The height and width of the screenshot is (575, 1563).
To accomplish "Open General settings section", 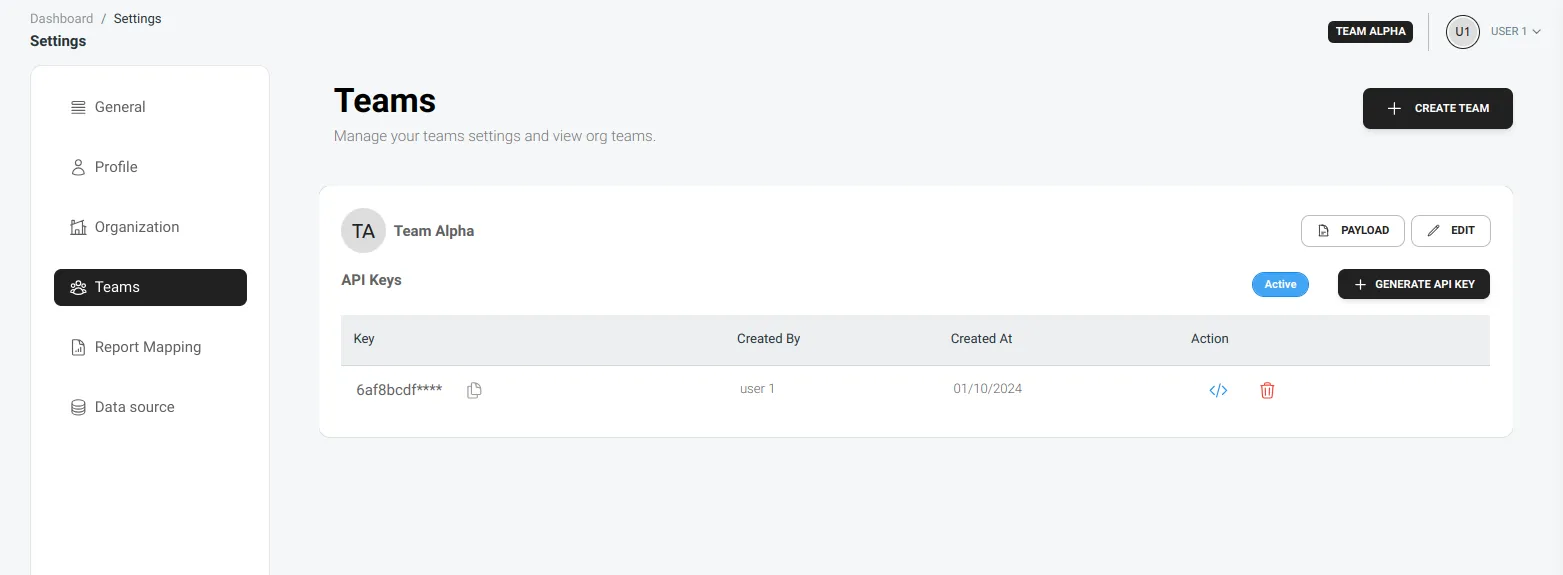I will [x=150, y=107].
